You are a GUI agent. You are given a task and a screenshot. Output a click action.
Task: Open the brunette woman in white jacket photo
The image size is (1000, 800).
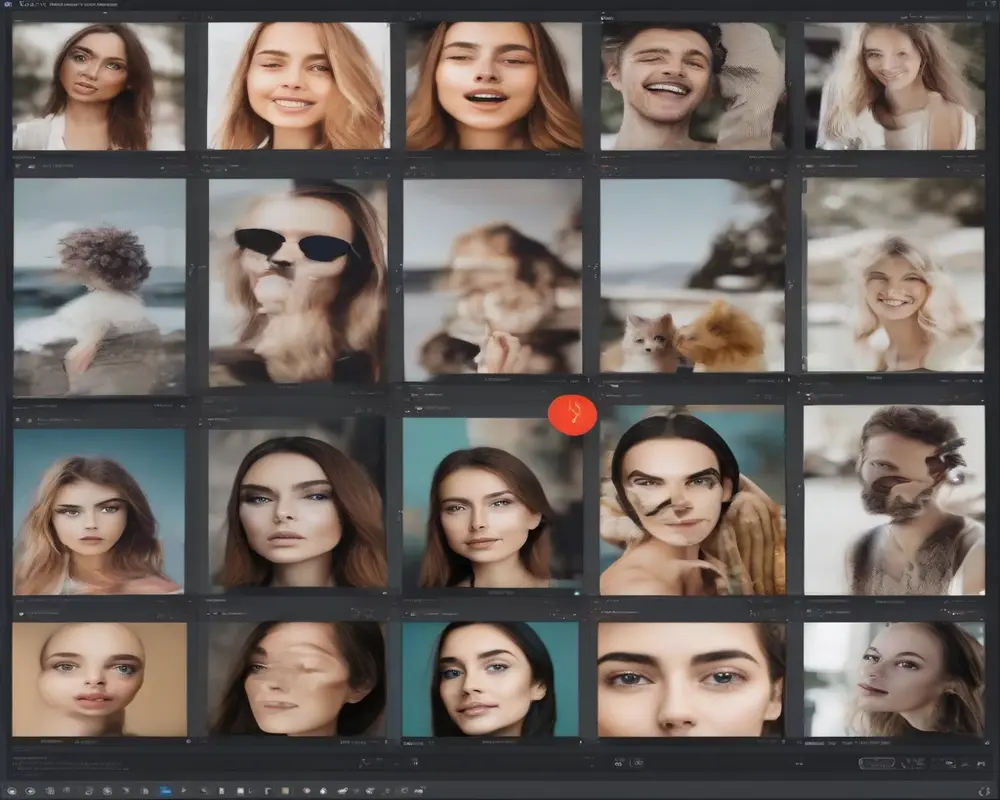pyautogui.click(x=99, y=87)
